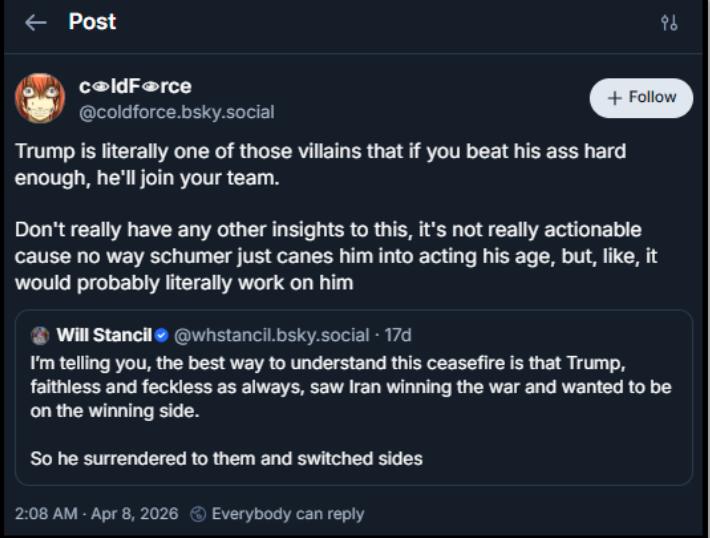
Task: Click the "So he surrendered" quoted line
Action: 227,459
